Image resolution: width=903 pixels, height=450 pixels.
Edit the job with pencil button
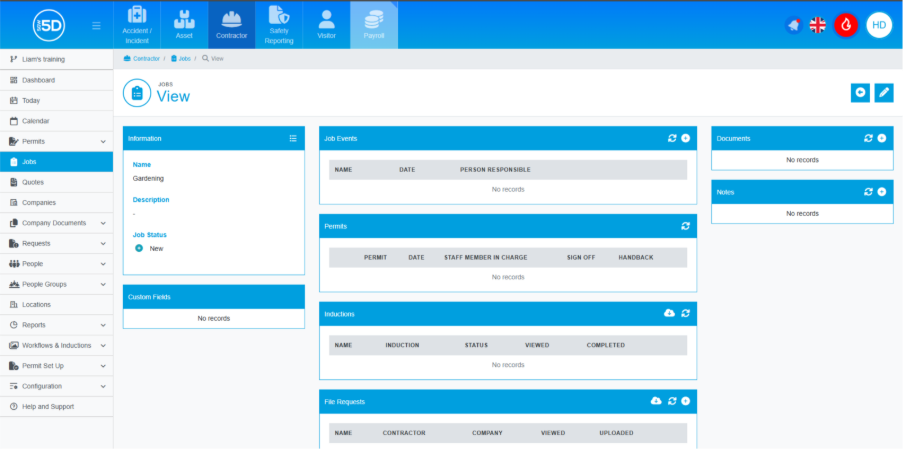884,93
